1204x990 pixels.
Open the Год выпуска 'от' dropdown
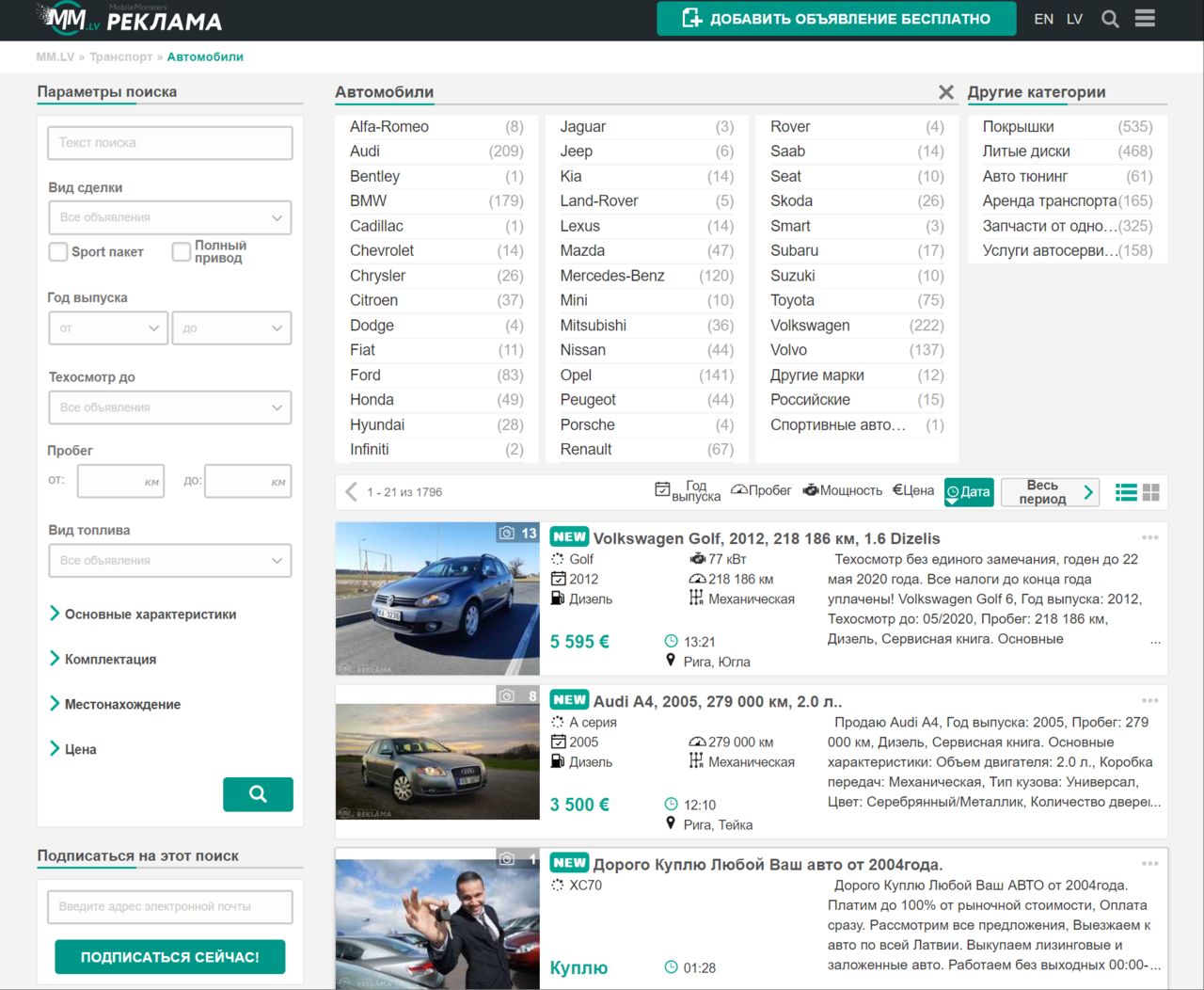[x=108, y=328]
